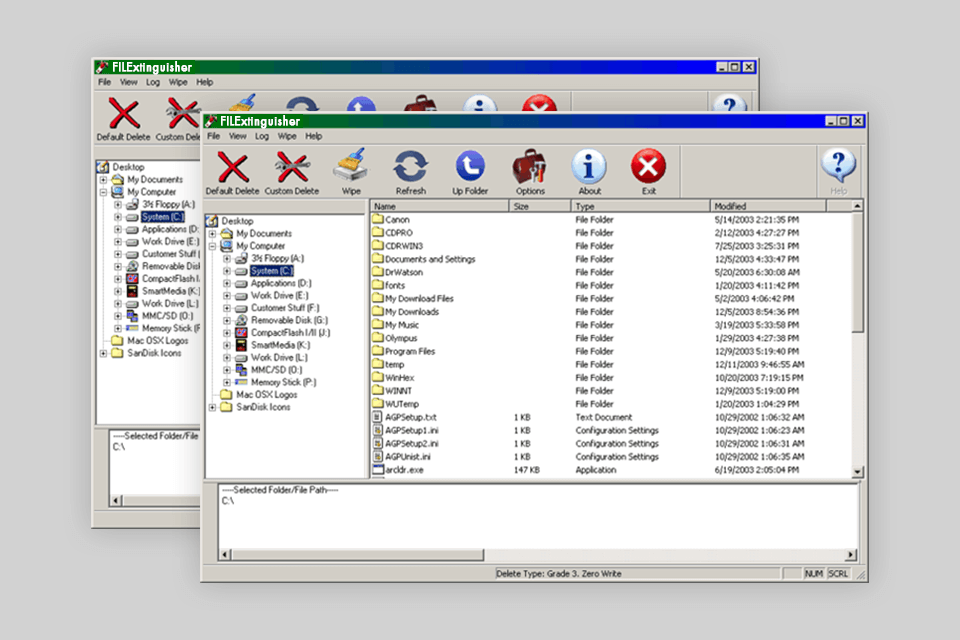Image resolution: width=960 pixels, height=640 pixels.
Task: Expand Customer Stuff (F:) in front window tree
Action: [x=227, y=308]
